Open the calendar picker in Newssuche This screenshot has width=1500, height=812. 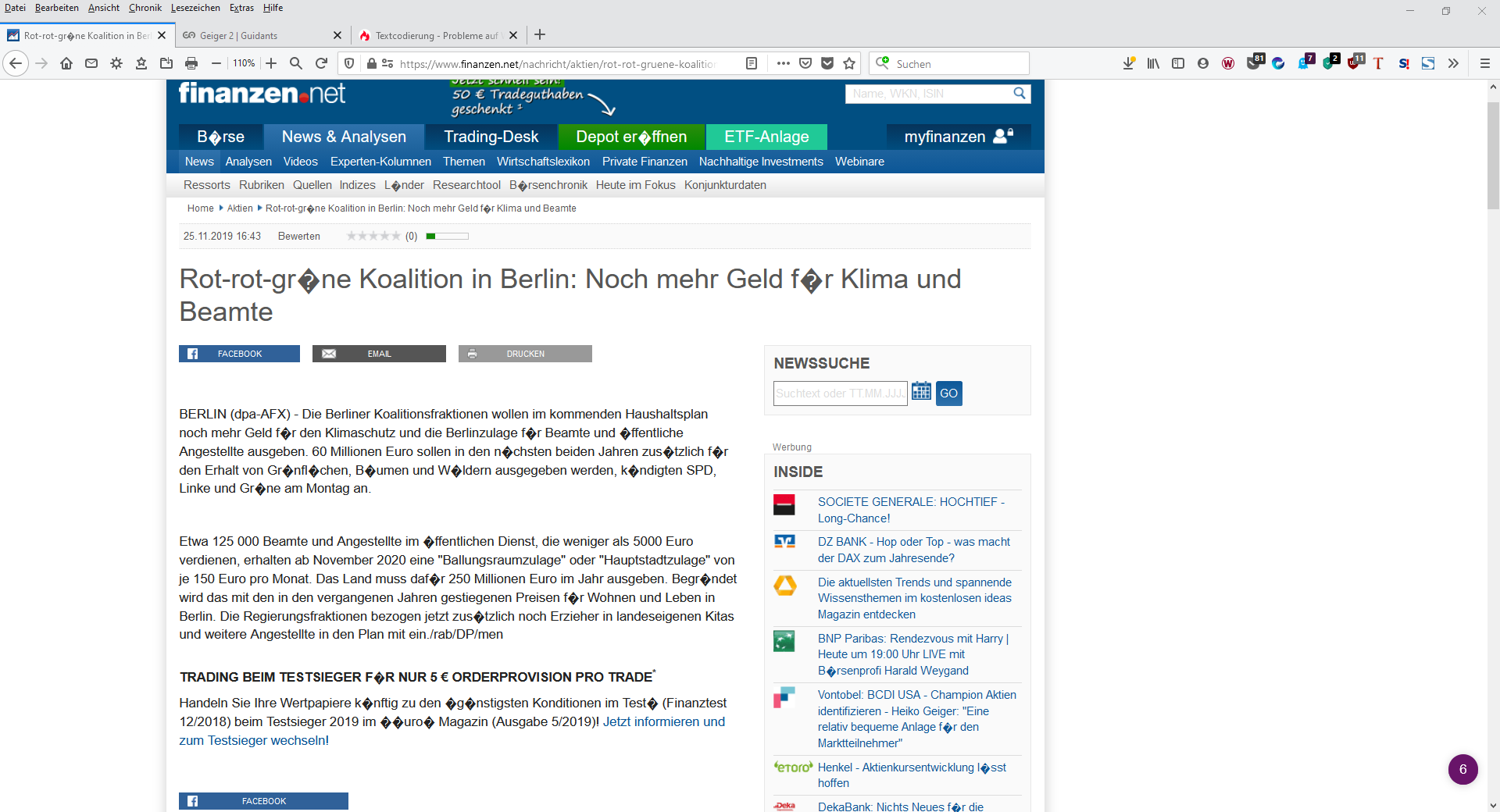(x=921, y=392)
